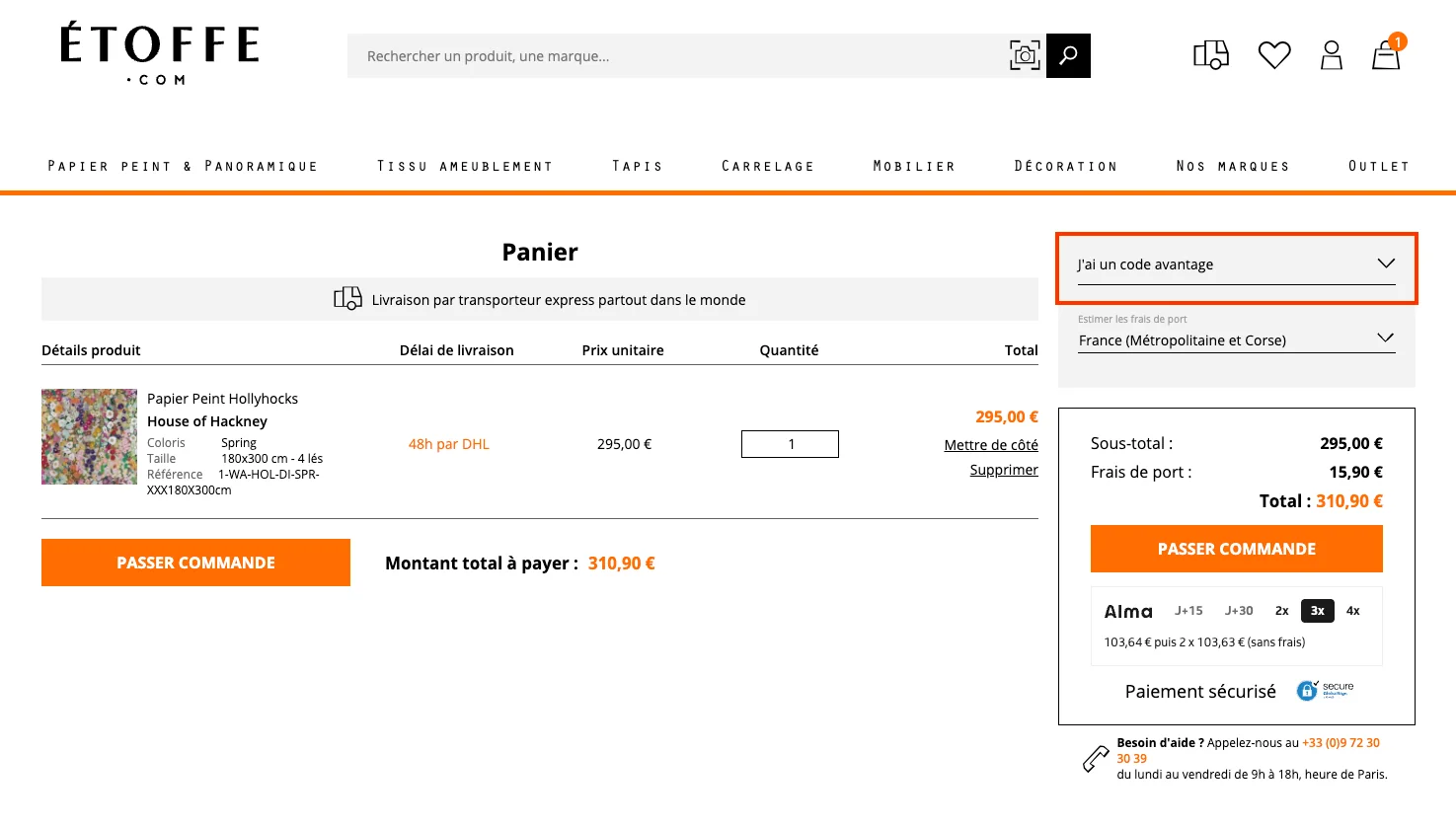Click the Hollyhocks wallpaper thumbnail
Screen dimensions: 1456x827
point(89,436)
